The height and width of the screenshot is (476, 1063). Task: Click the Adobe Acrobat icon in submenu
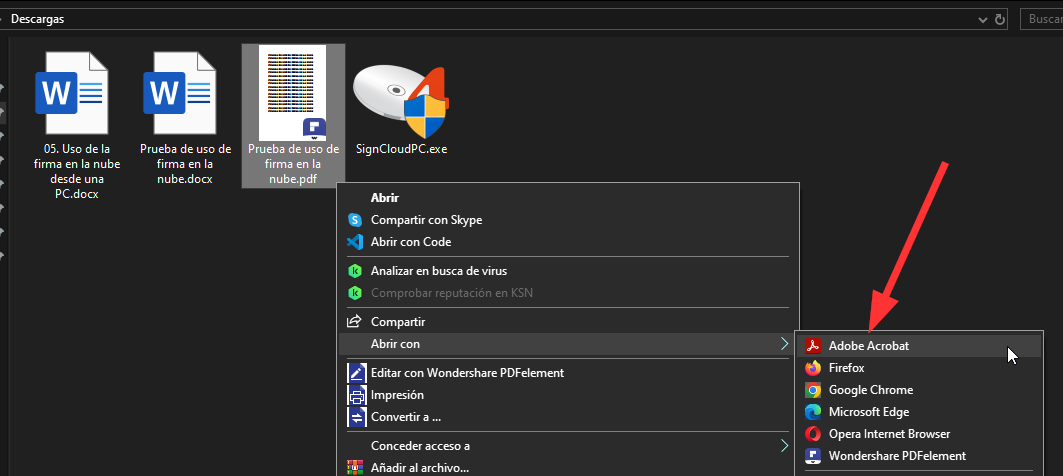813,346
